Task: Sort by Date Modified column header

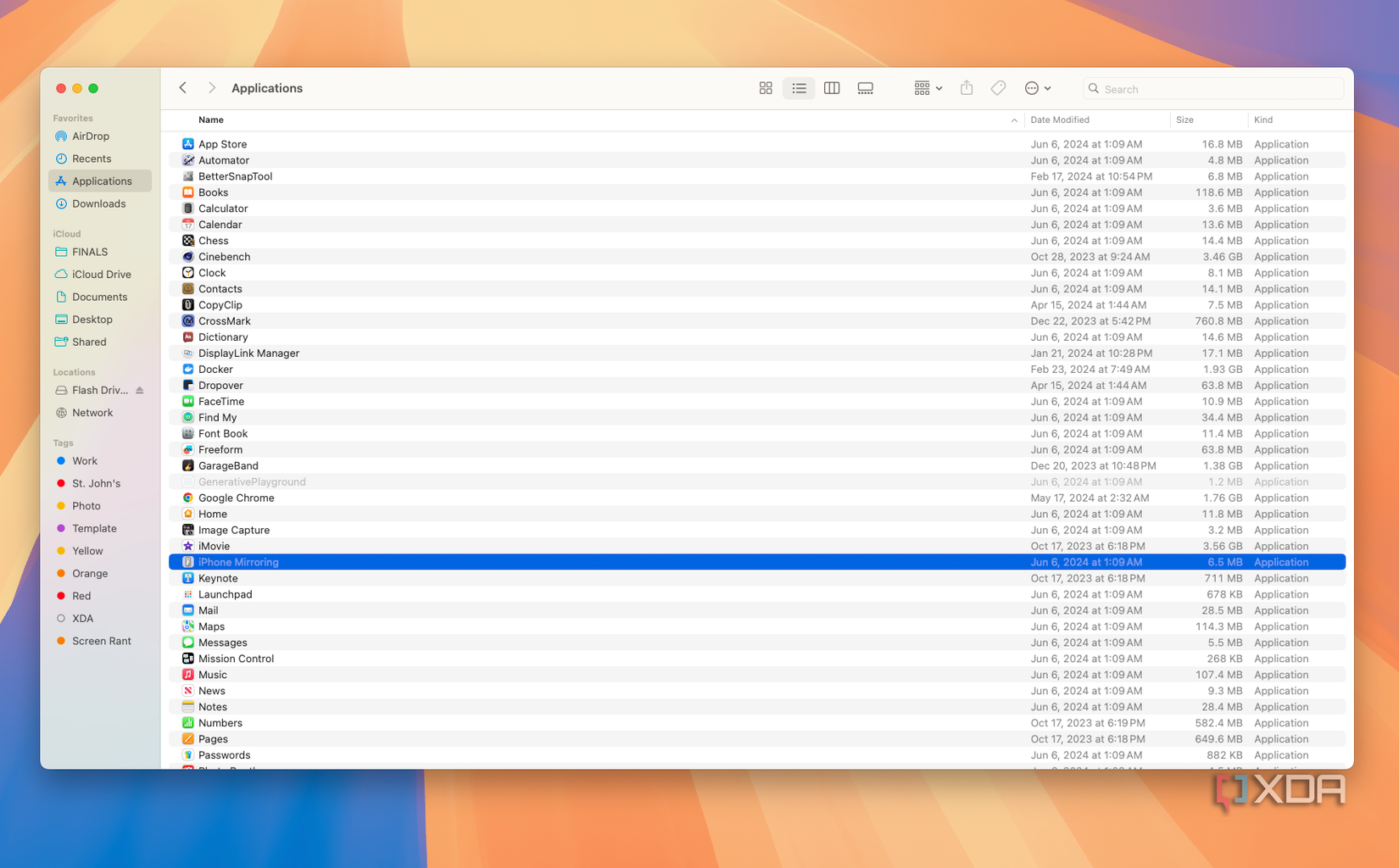Action: coord(1060,120)
